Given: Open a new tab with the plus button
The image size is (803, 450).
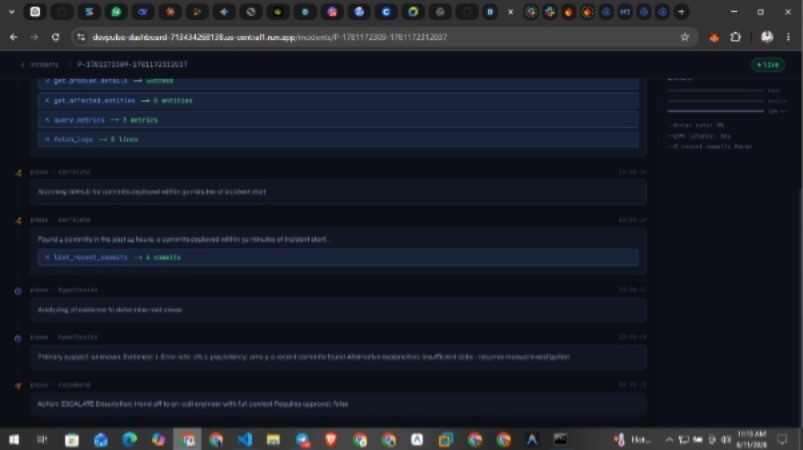Looking at the screenshot, I should pyautogui.click(x=681, y=12).
